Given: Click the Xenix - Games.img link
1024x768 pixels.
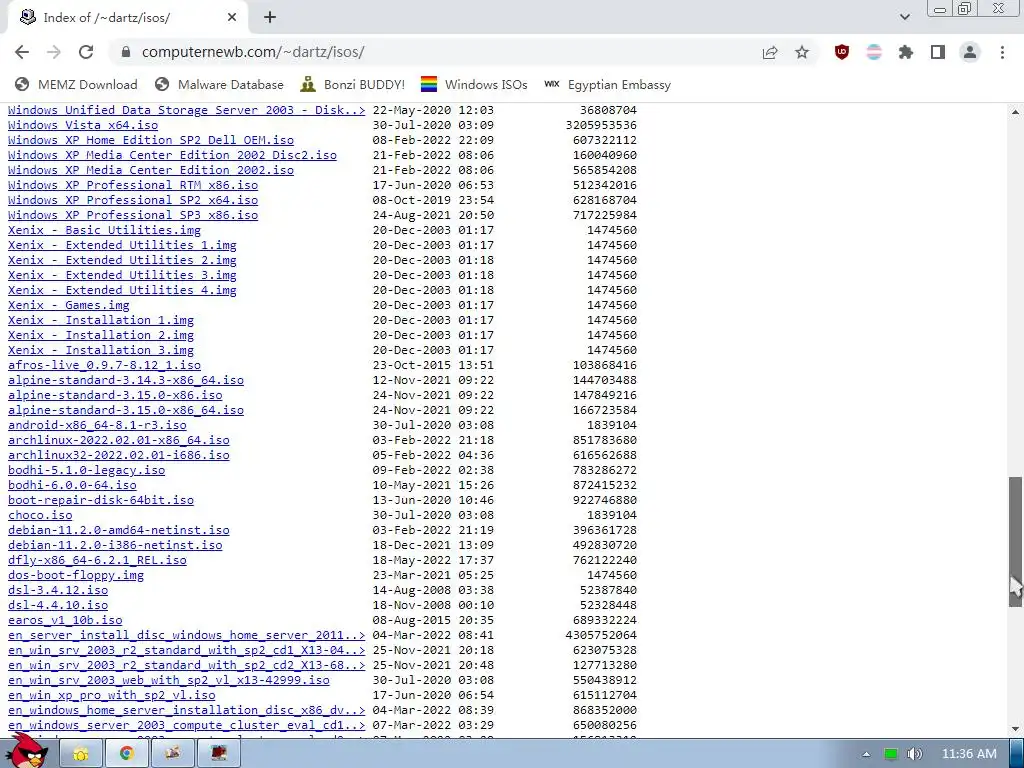Looking at the screenshot, I should [69, 305].
